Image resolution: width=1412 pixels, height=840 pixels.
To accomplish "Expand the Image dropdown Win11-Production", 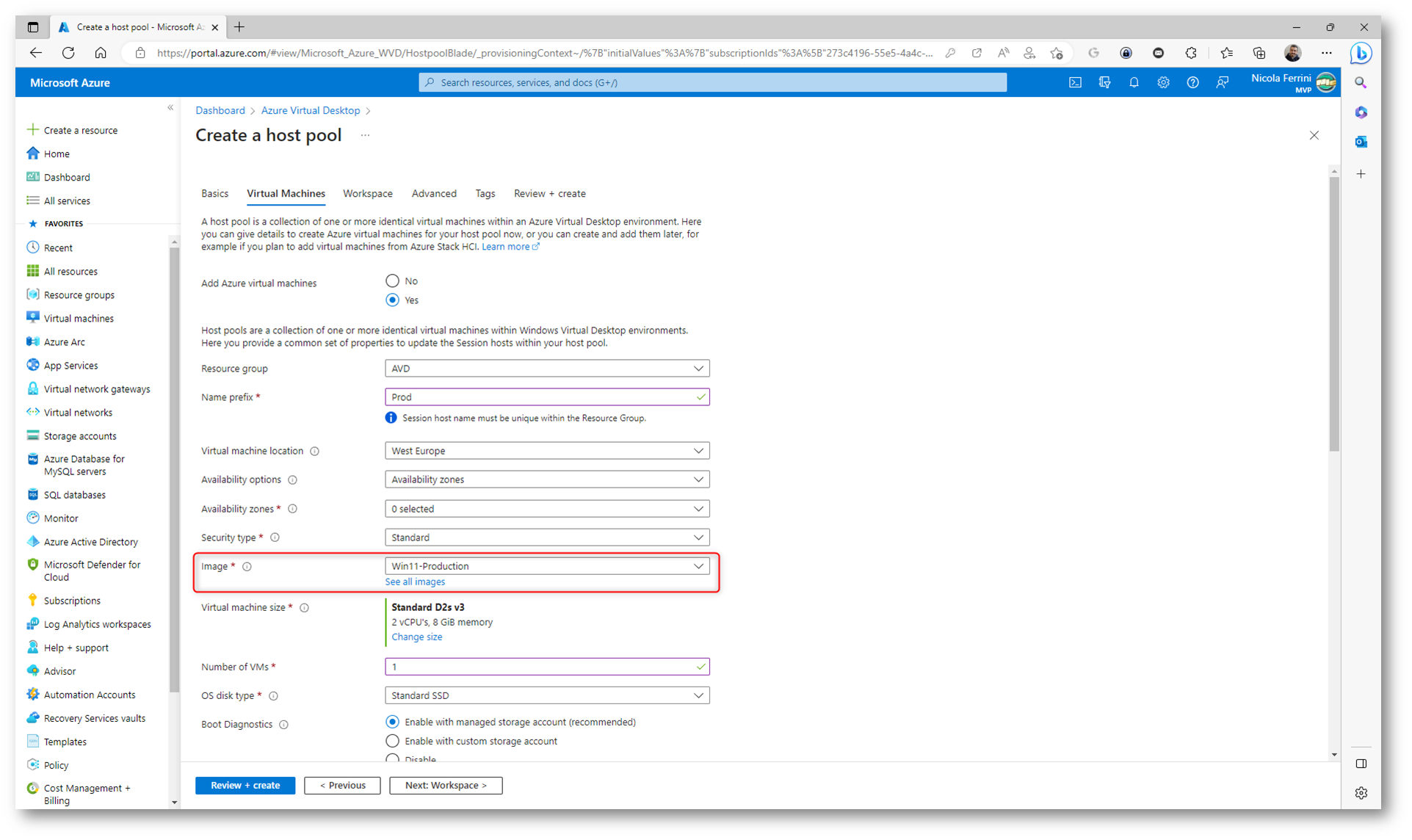I will point(546,566).
